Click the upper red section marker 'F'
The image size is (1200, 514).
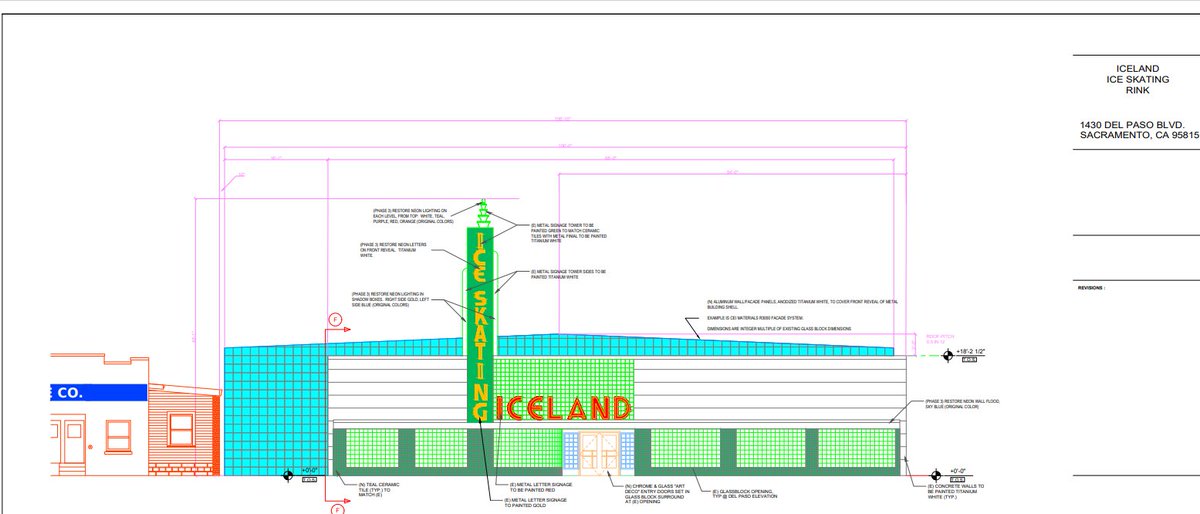point(335,320)
